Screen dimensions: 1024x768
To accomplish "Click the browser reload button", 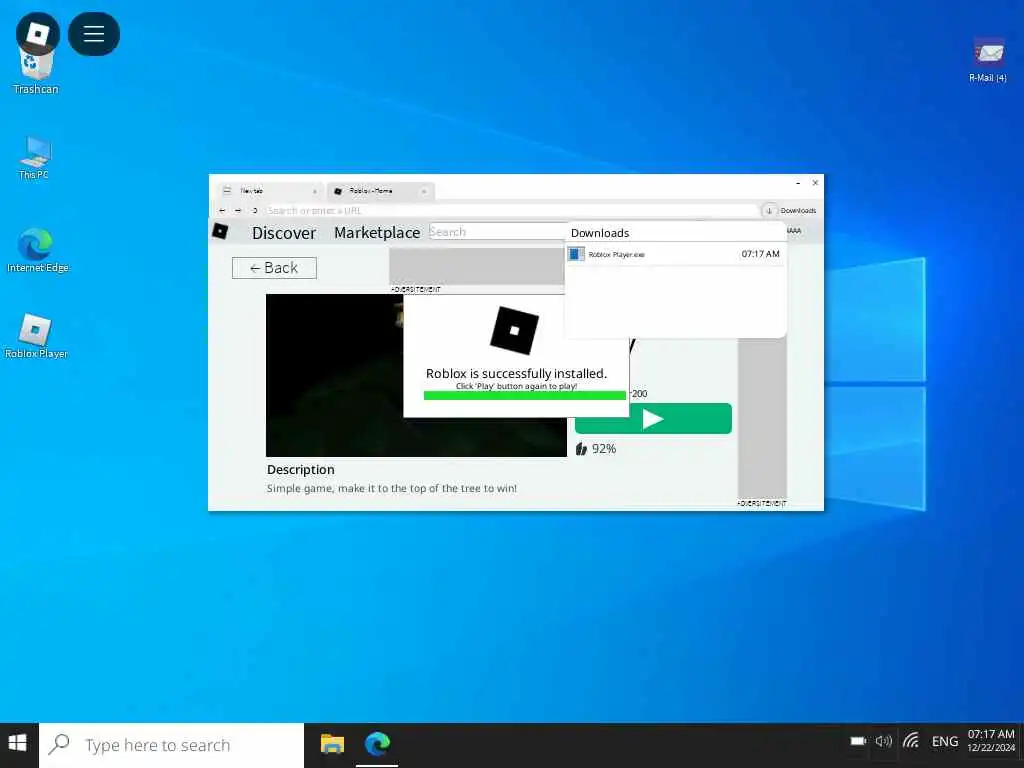I will click(255, 210).
